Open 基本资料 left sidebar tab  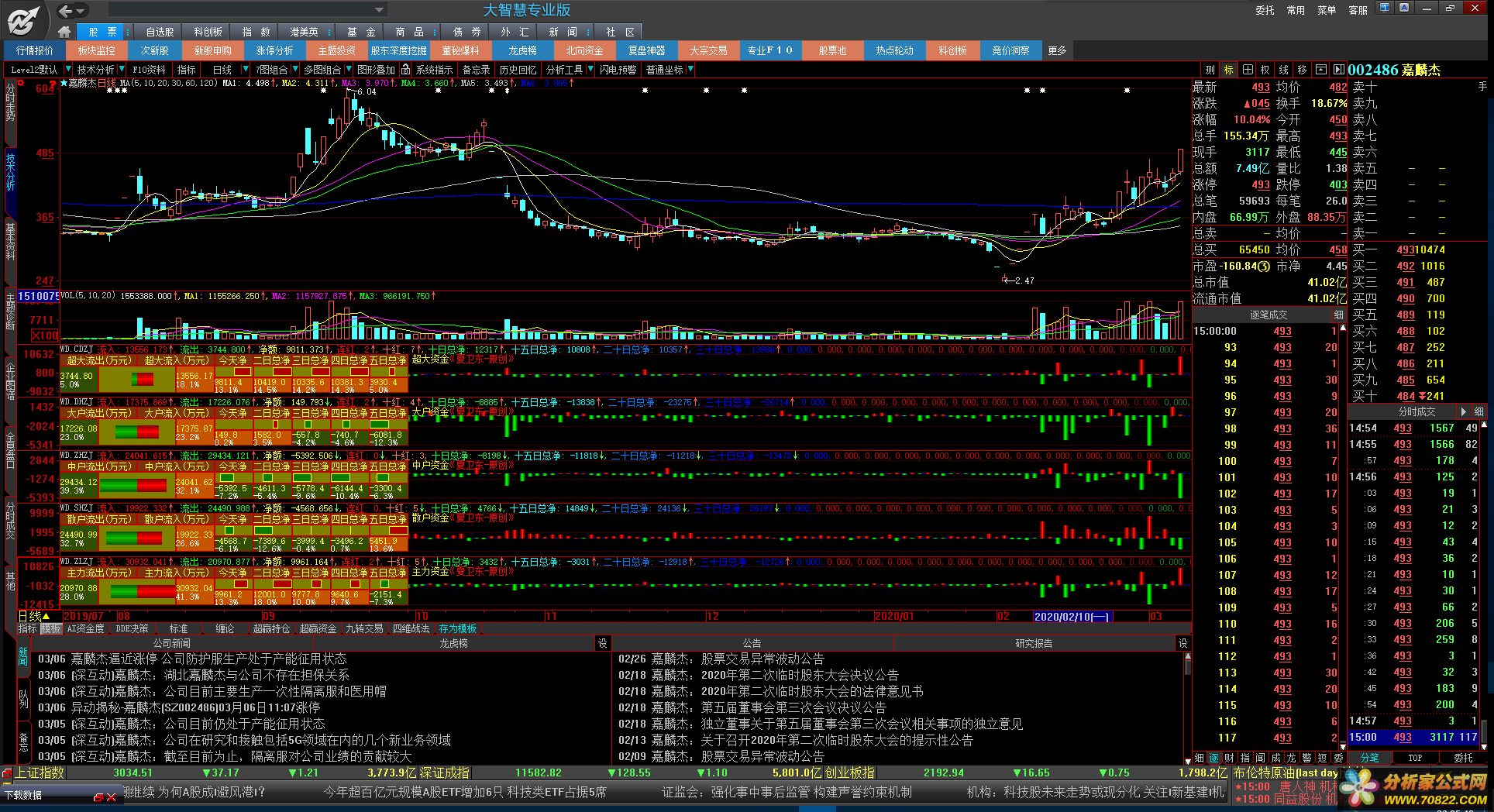pos(10,240)
